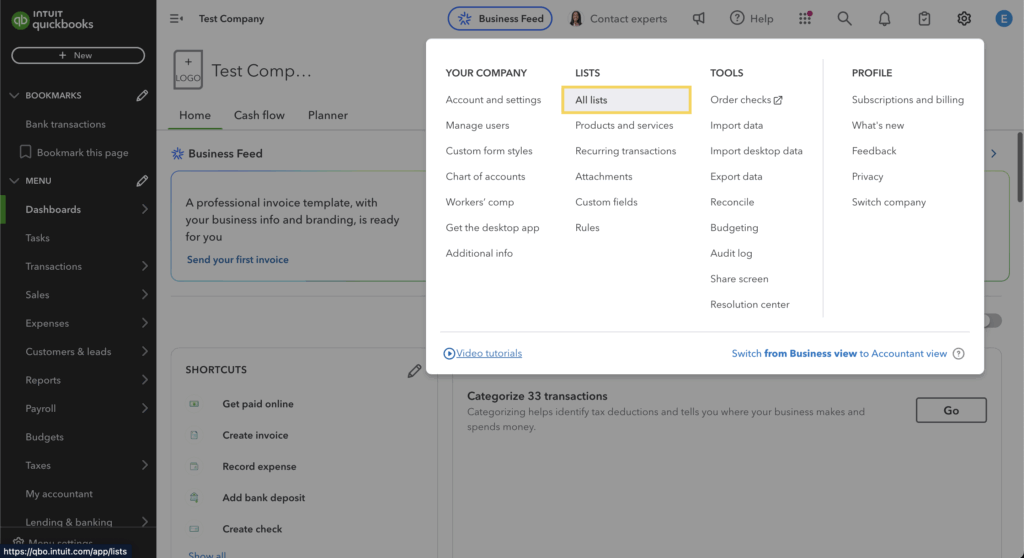Viewport: 1024px width, 558px height.
Task: Click the + New button
Action: [78, 56]
